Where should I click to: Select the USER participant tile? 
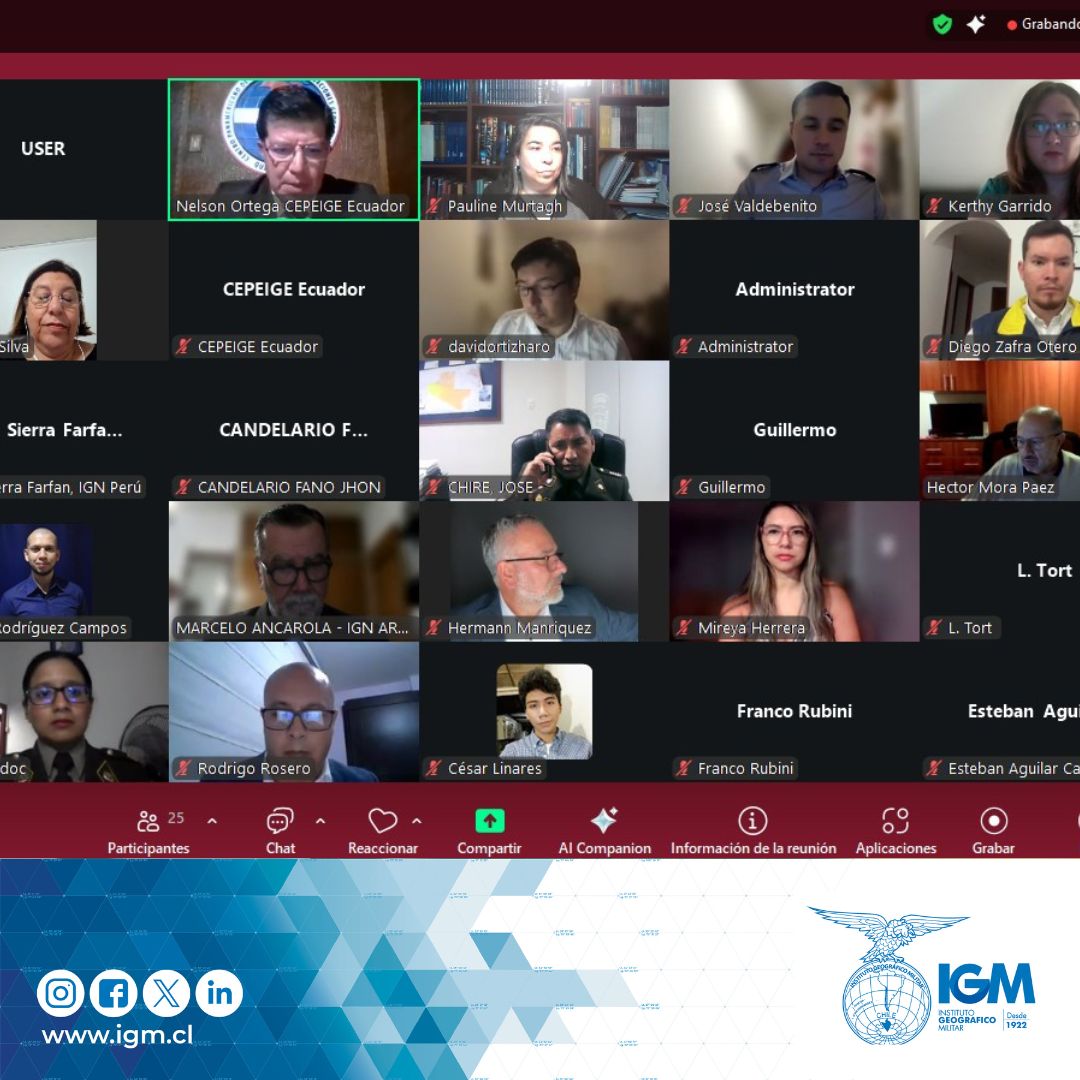(83, 149)
